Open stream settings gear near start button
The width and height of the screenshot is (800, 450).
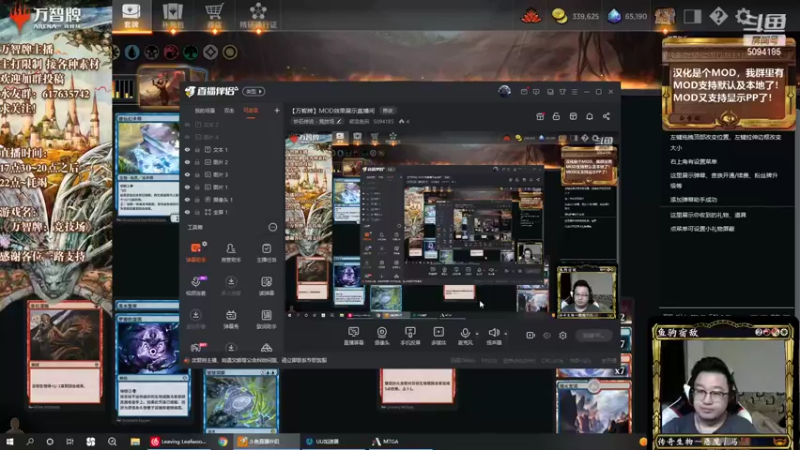(x=563, y=335)
